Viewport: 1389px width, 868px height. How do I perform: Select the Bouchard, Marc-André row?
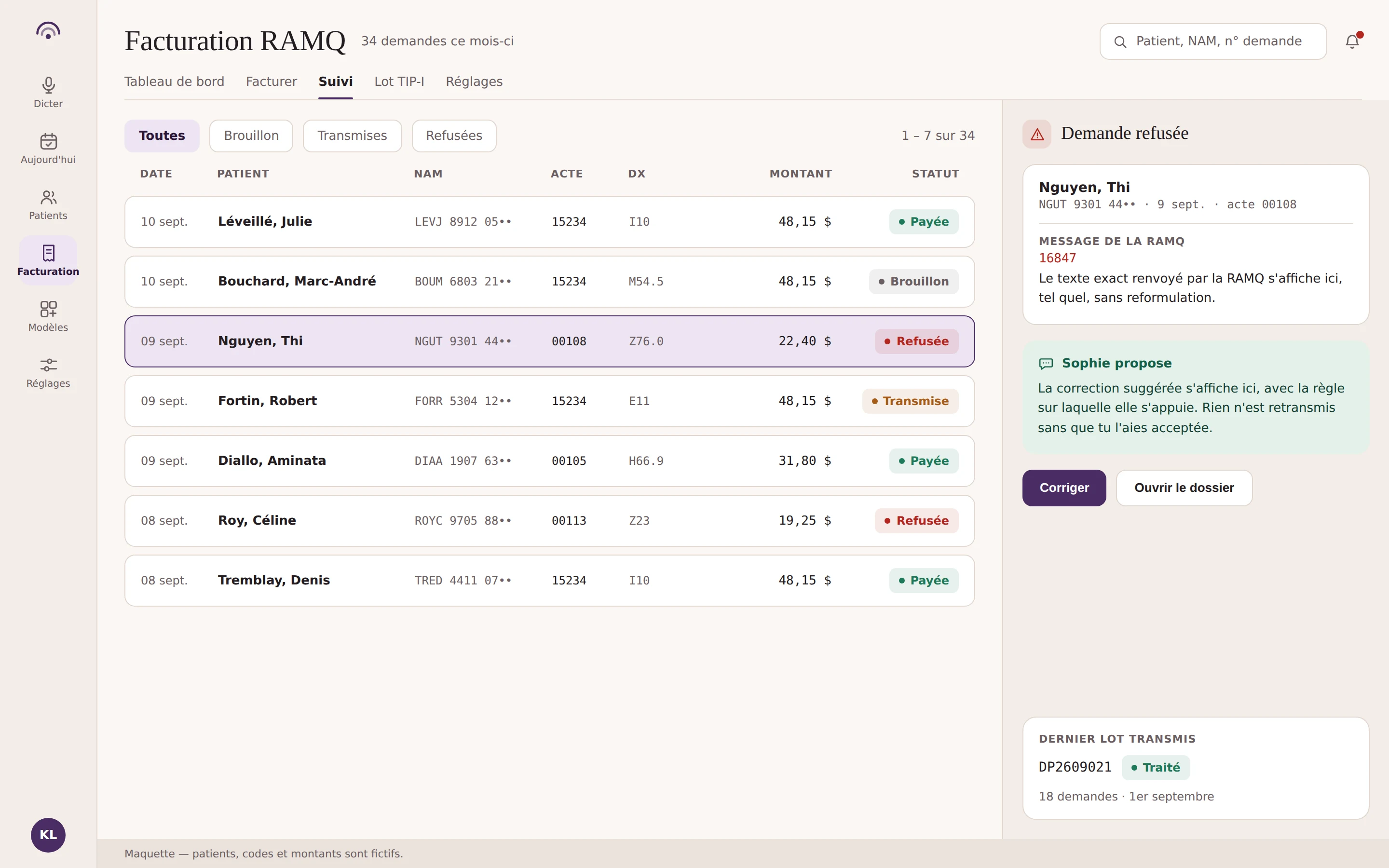(550, 281)
